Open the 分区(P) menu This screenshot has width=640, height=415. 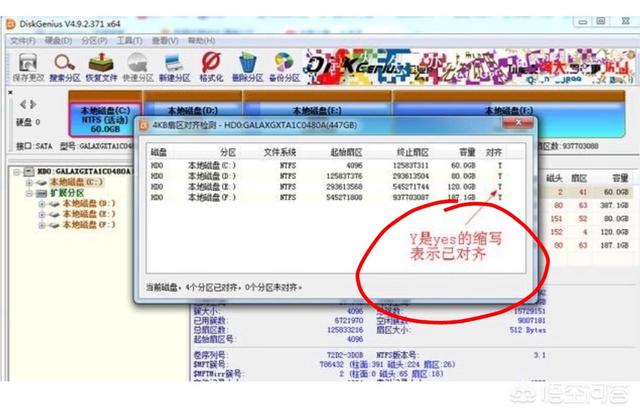coord(94,41)
